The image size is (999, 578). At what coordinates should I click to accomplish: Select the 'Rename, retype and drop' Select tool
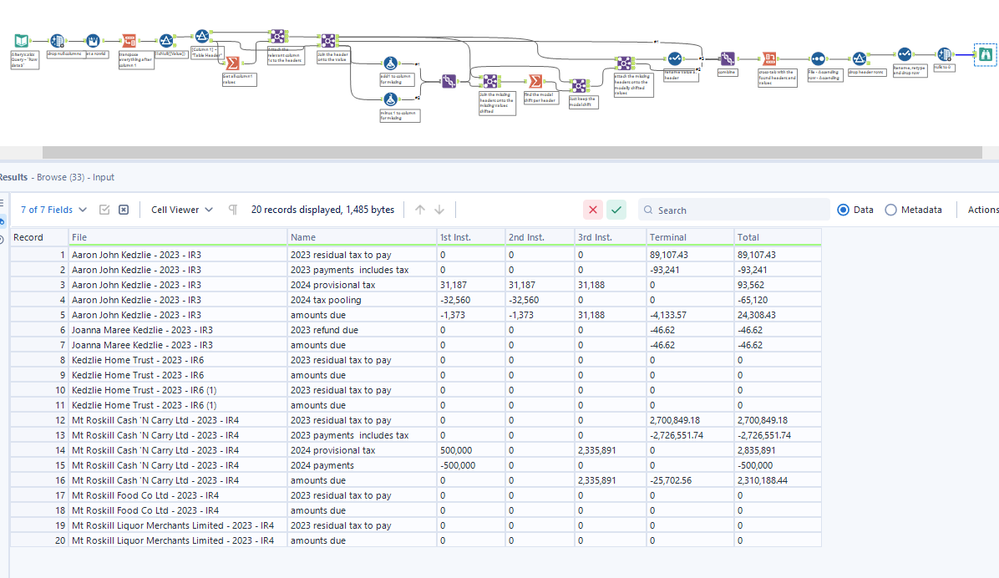click(x=904, y=54)
